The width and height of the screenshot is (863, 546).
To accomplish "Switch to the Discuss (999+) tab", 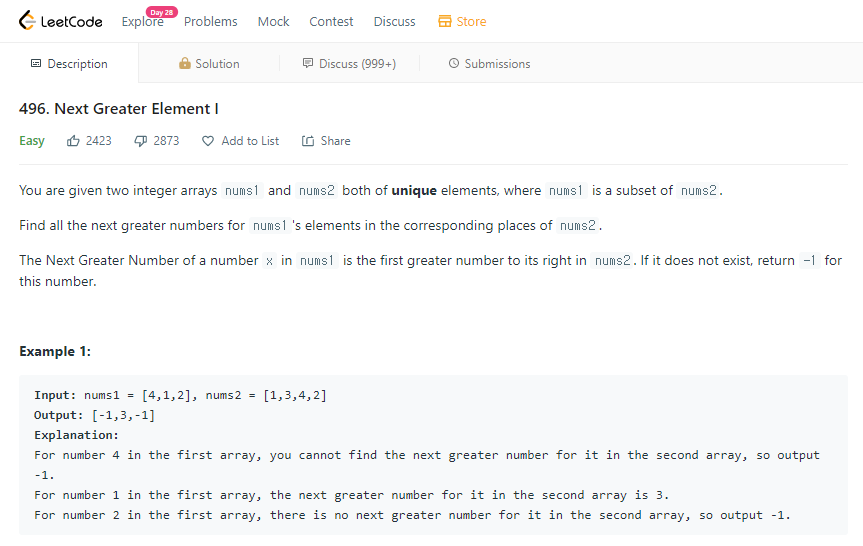I will coord(349,63).
